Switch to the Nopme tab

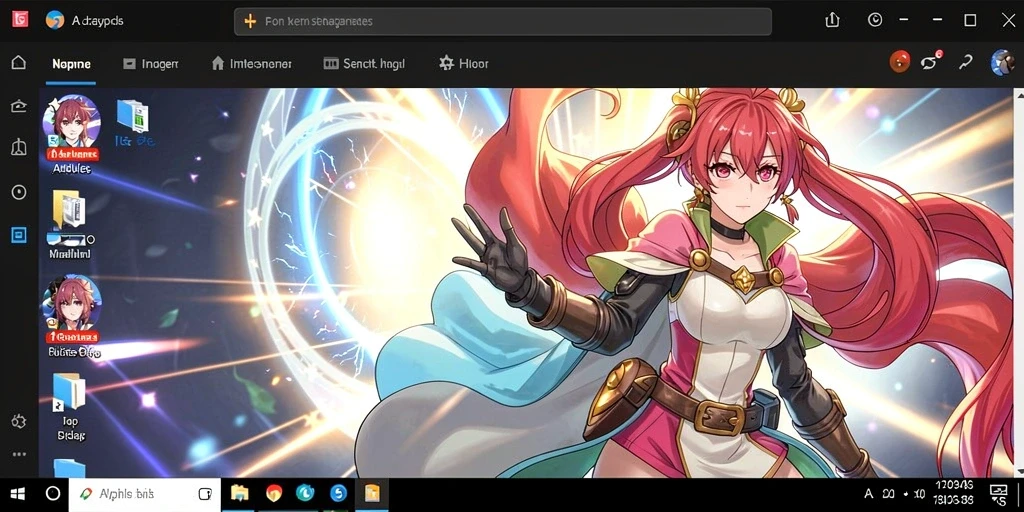(x=71, y=64)
